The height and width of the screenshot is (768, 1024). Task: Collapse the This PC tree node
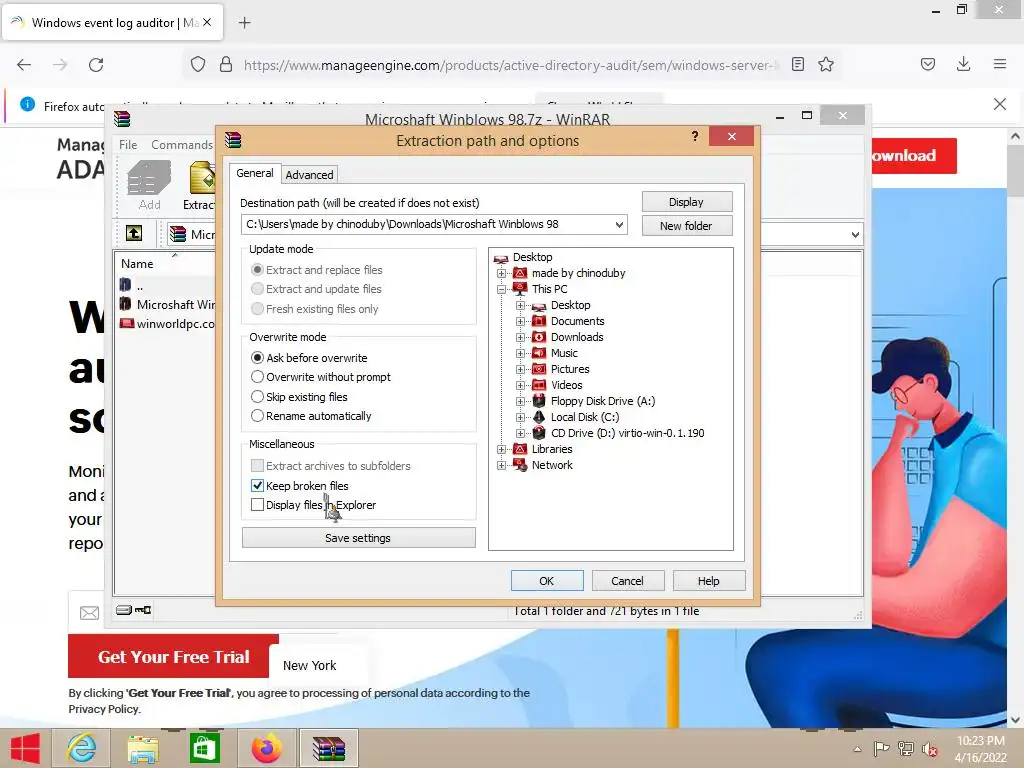tap(502, 289)
